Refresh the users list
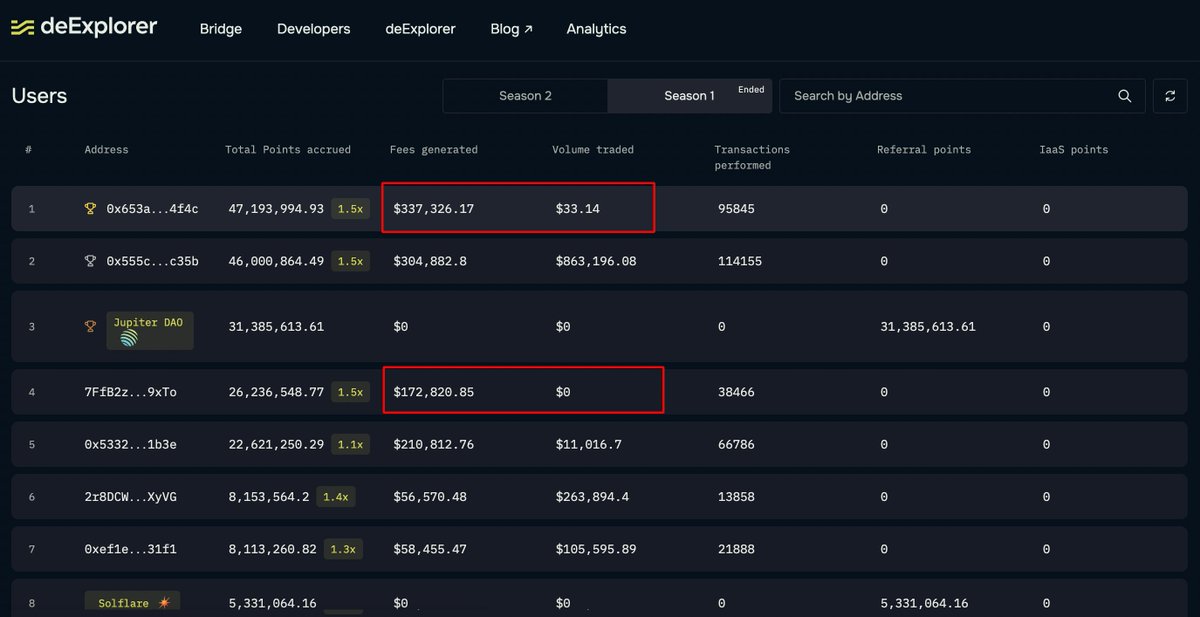The image size is (1200, 617). 1170,96
